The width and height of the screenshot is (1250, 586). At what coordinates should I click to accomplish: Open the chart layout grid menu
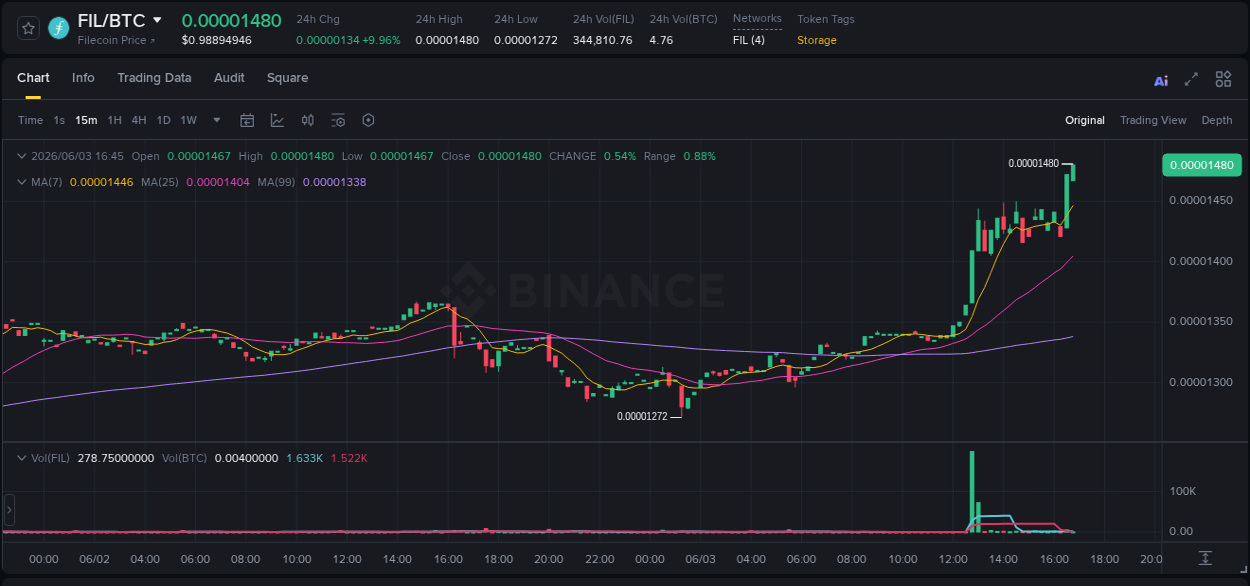[x=1223, y=79]
